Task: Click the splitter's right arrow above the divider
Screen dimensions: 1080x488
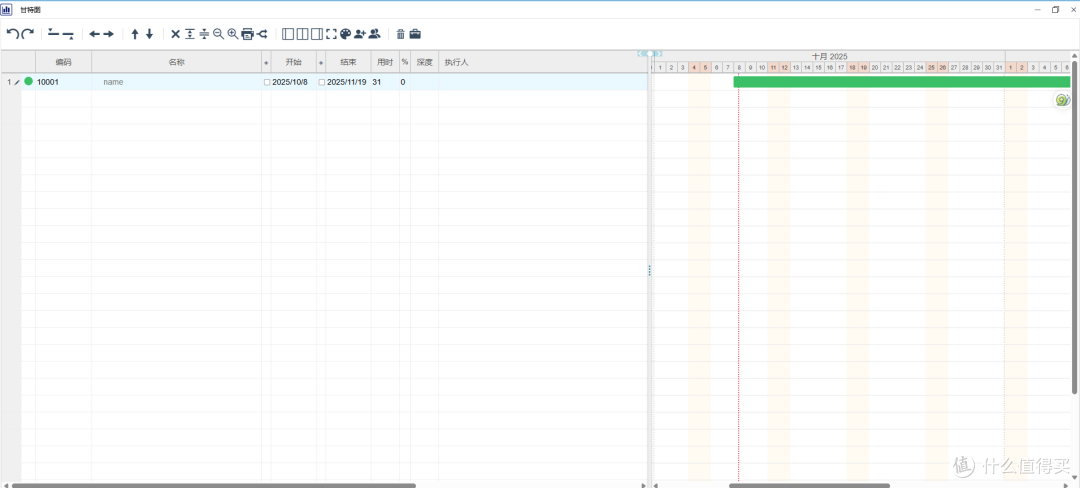Action: 659,53
